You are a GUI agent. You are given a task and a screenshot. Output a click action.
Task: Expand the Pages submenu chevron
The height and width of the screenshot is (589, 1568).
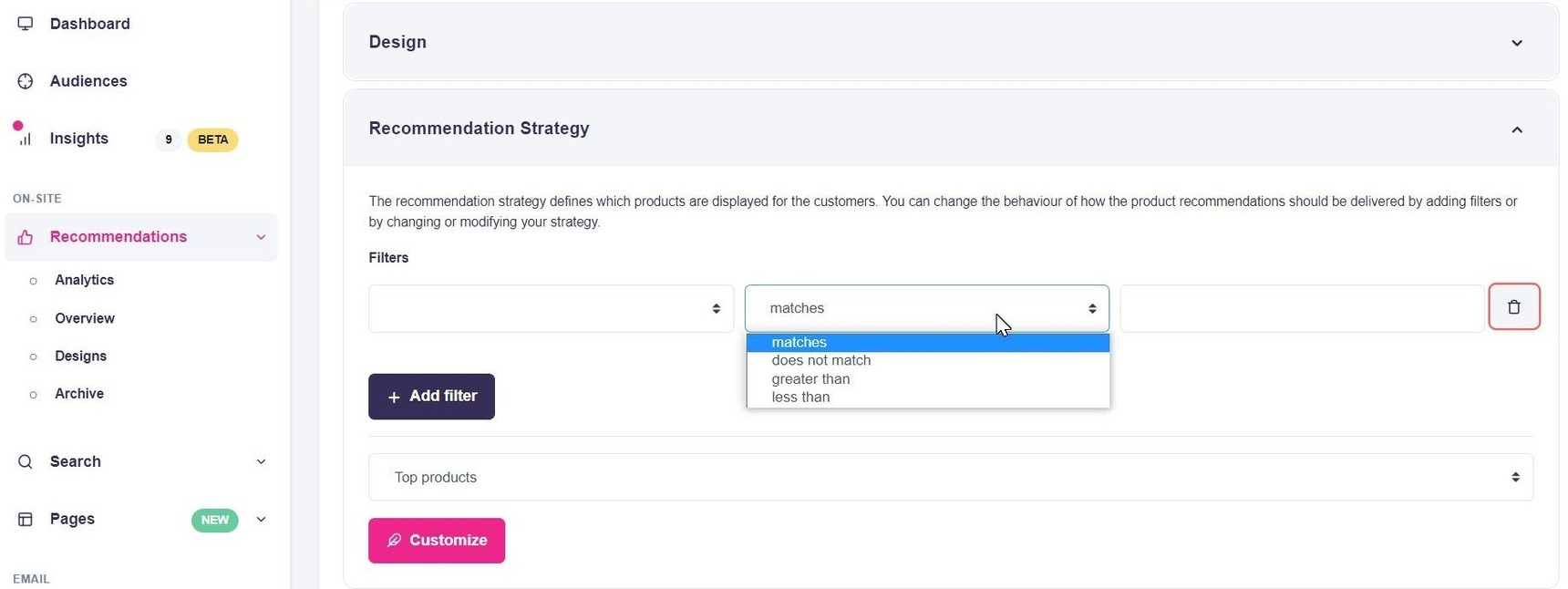tap(261, 519)
